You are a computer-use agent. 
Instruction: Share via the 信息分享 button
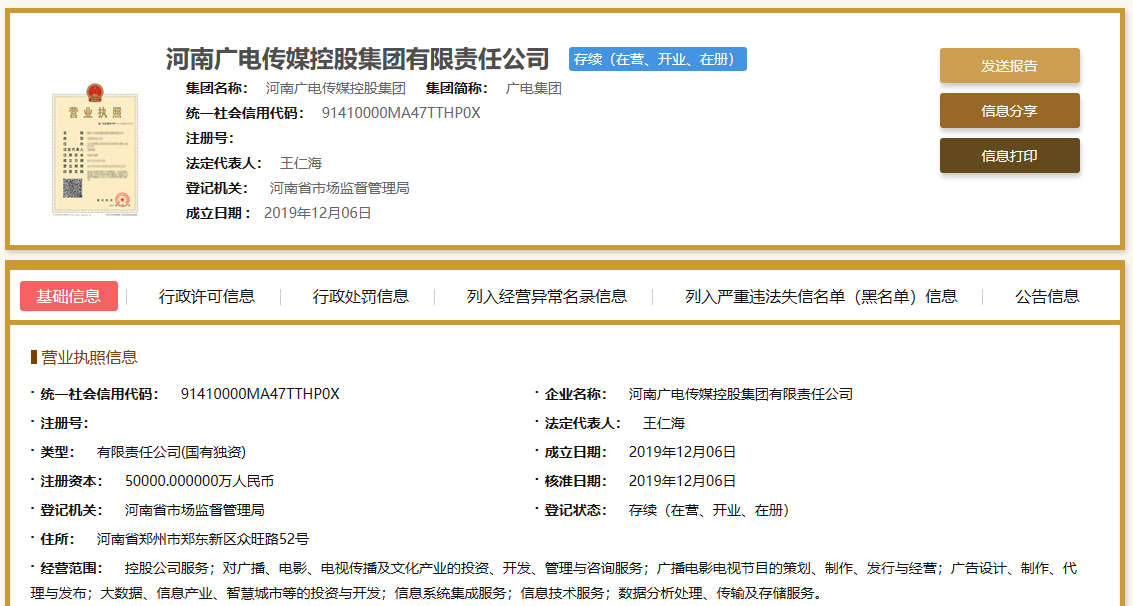point(1009,111)
